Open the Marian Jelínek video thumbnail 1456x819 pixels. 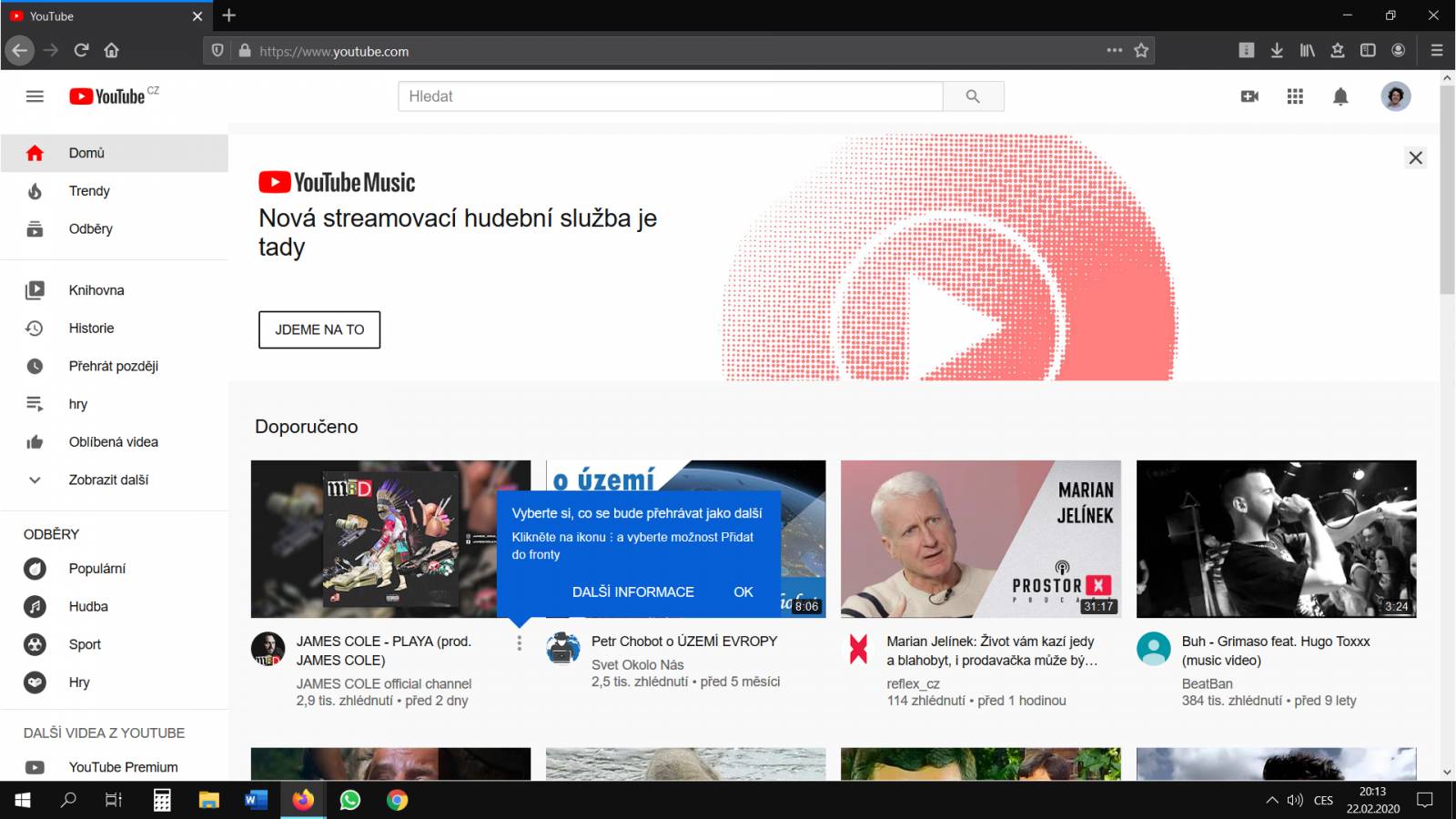981,539
